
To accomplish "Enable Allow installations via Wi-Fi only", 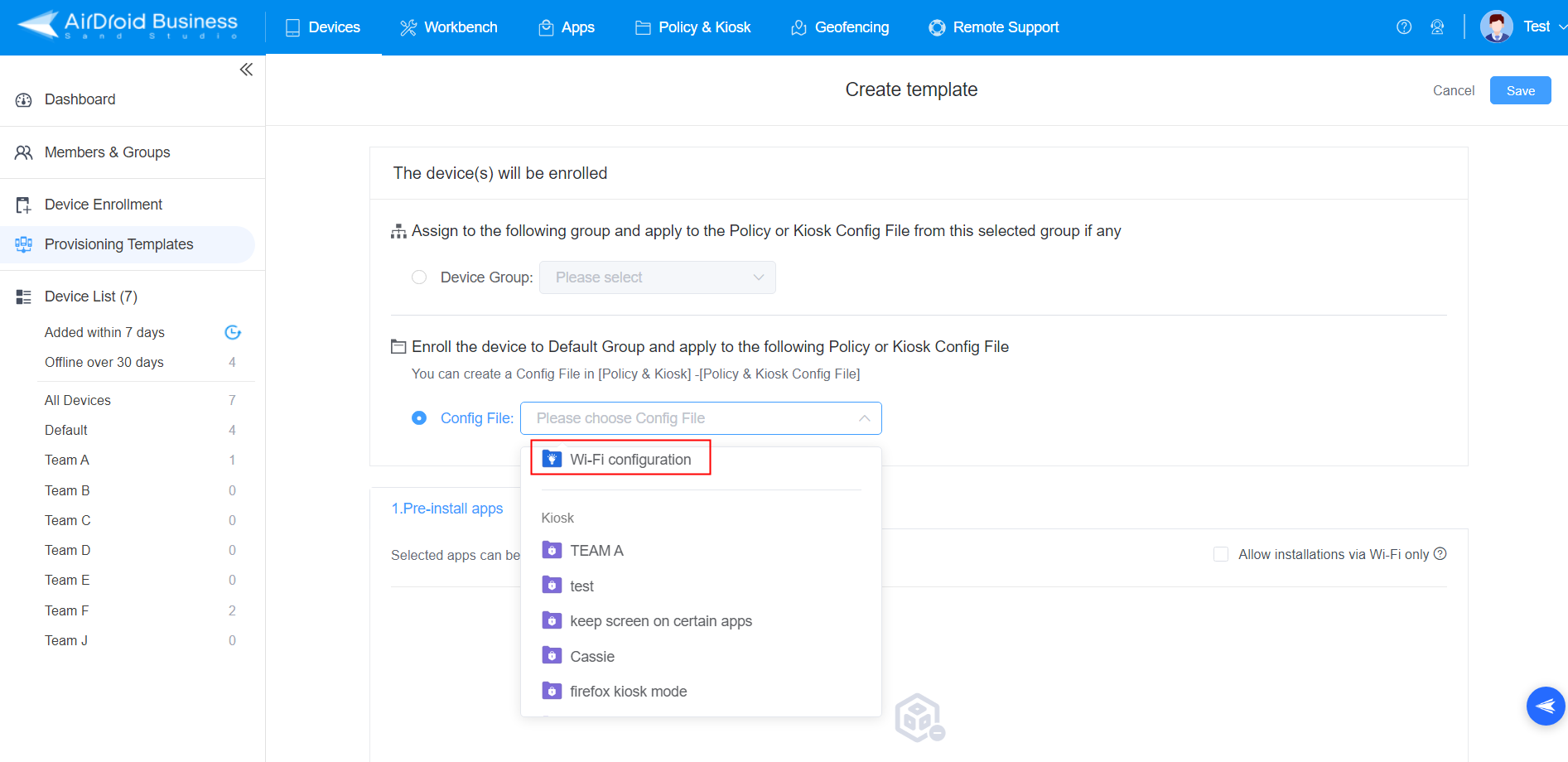I will [1221, 553].
